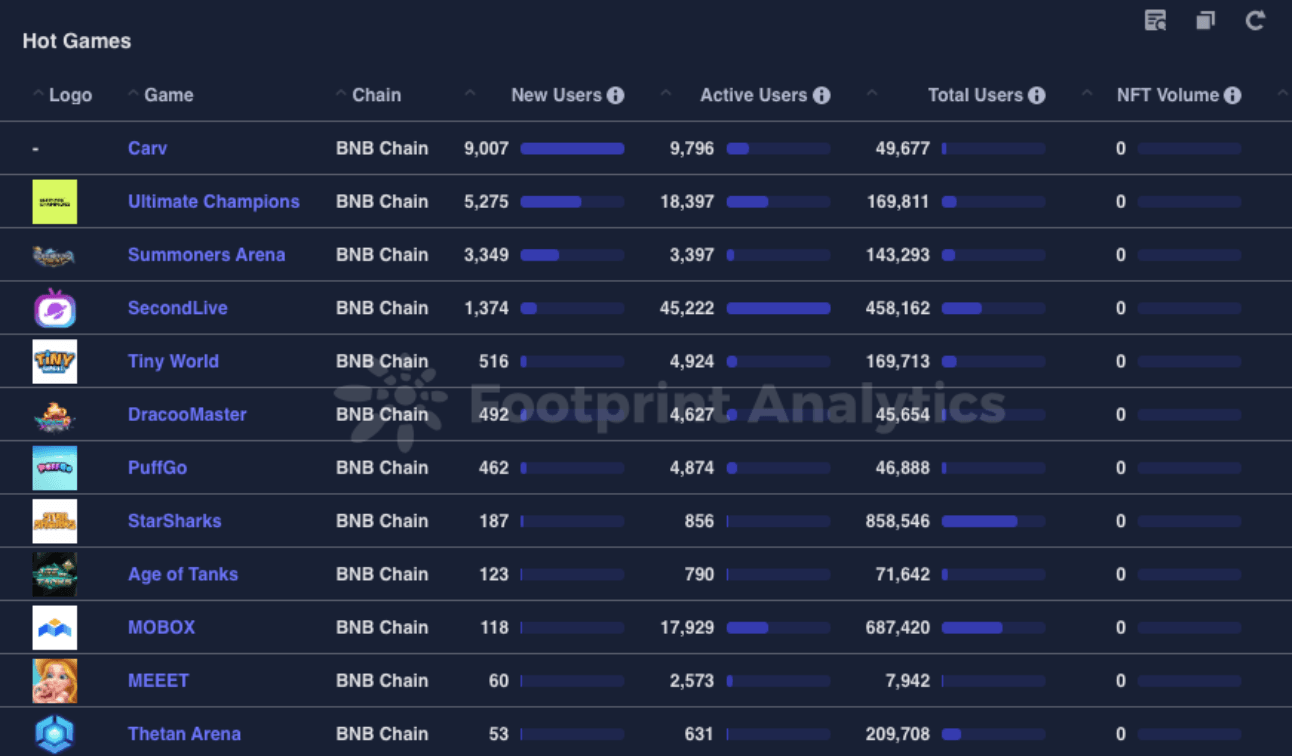
Task: Click the refresh icon in top-right corner
Action: pyautogui.click(x=1255, y=20)
